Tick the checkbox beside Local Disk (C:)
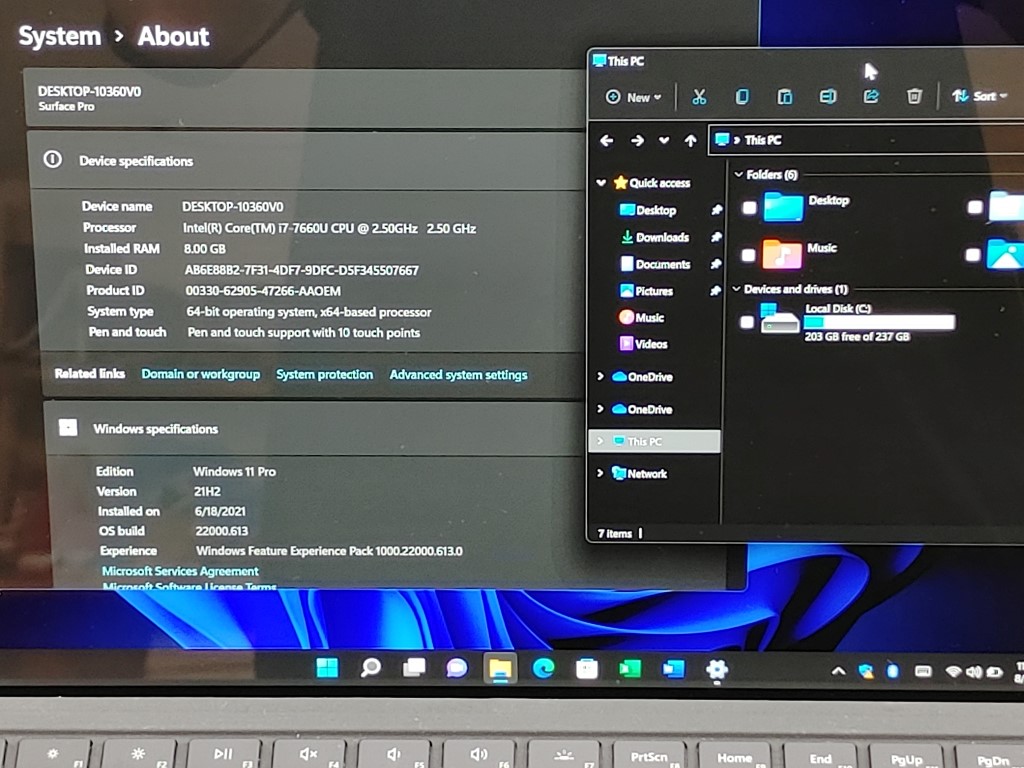This screenshot has height=768, width=1024. [x=747, y=321]
